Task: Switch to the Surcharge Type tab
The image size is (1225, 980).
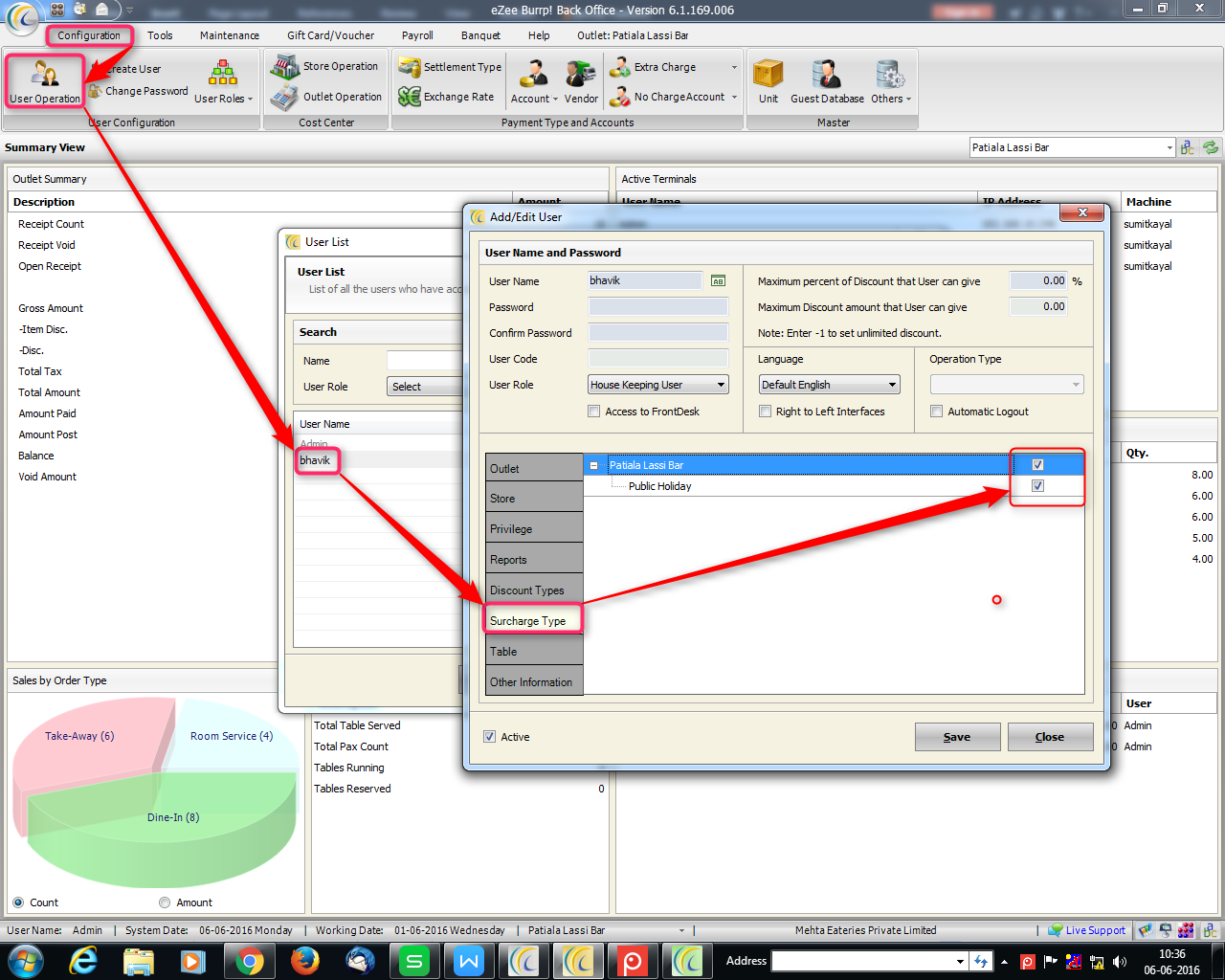Action: pyautogui.click(x=532, y=620)
